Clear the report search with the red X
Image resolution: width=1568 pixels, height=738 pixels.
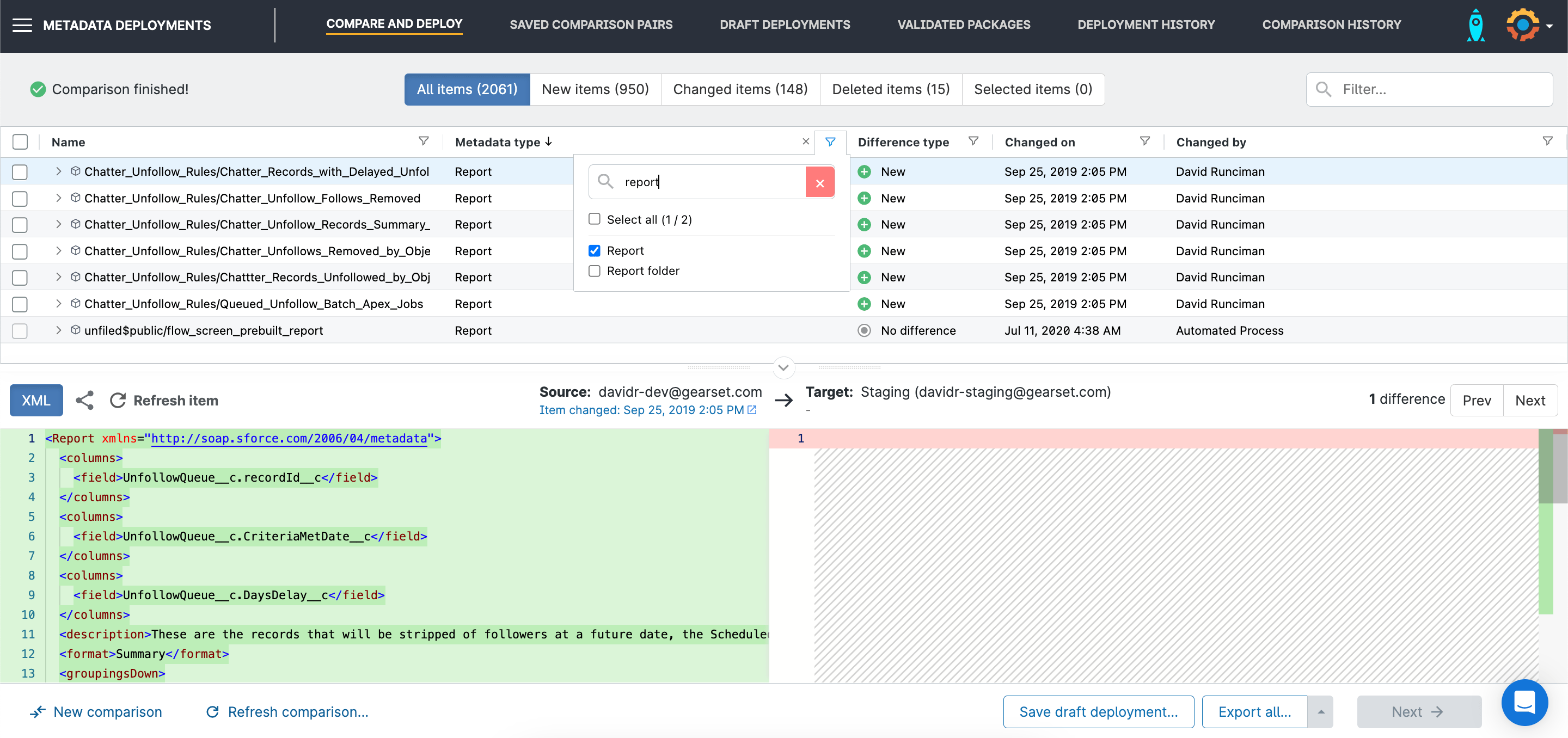[820, 181]
